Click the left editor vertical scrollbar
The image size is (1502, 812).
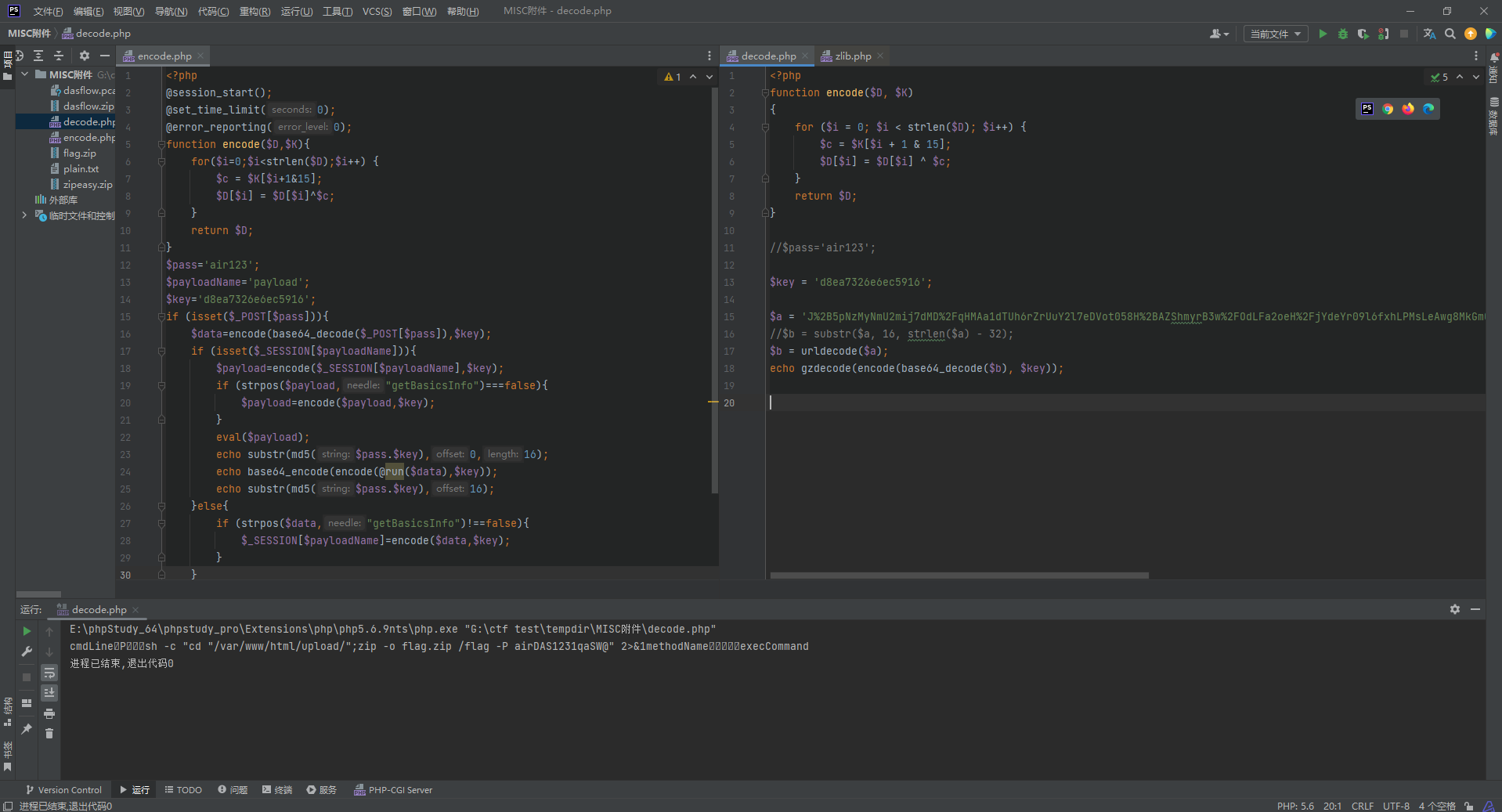click(714, 290)
